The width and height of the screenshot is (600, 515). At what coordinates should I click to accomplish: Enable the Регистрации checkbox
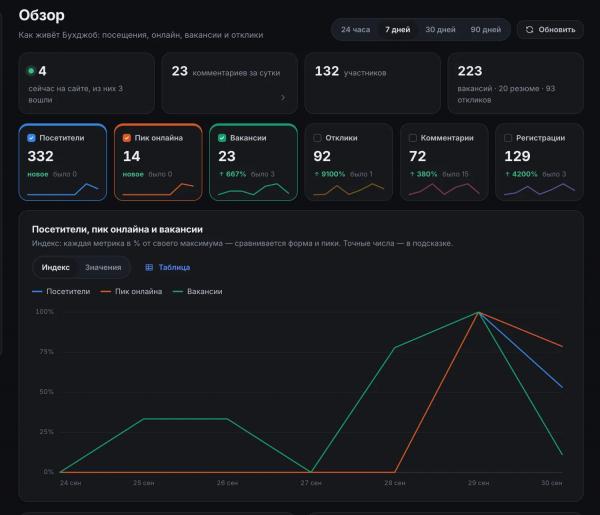click(508, 138)
